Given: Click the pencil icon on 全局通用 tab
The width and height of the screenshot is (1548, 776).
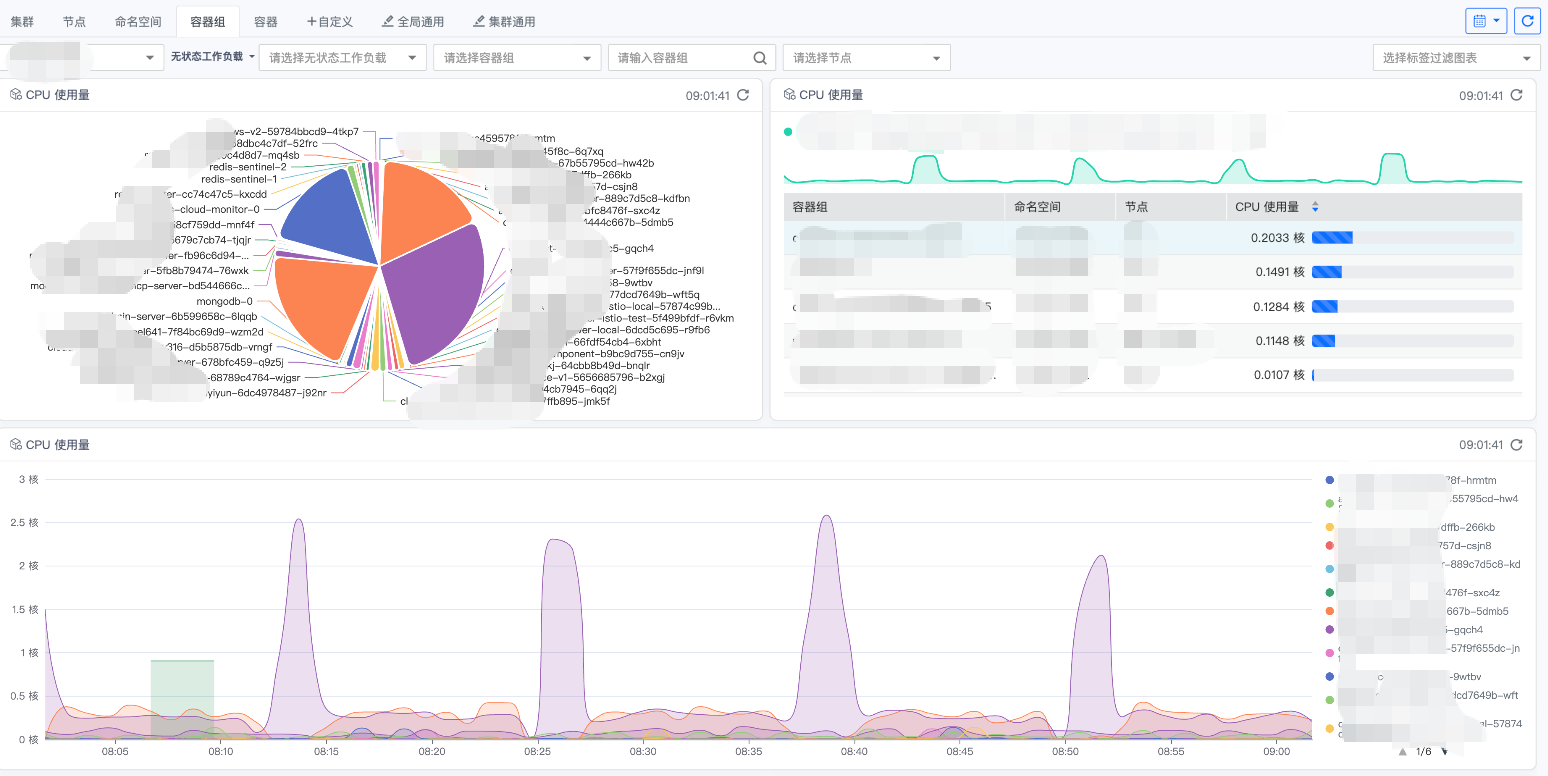Looking at the screenshot, I should point(388,21).
